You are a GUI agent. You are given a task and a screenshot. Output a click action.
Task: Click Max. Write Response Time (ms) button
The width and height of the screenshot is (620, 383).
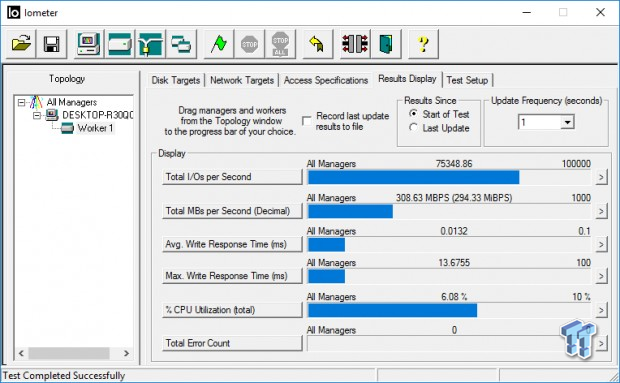click(232, 276)
